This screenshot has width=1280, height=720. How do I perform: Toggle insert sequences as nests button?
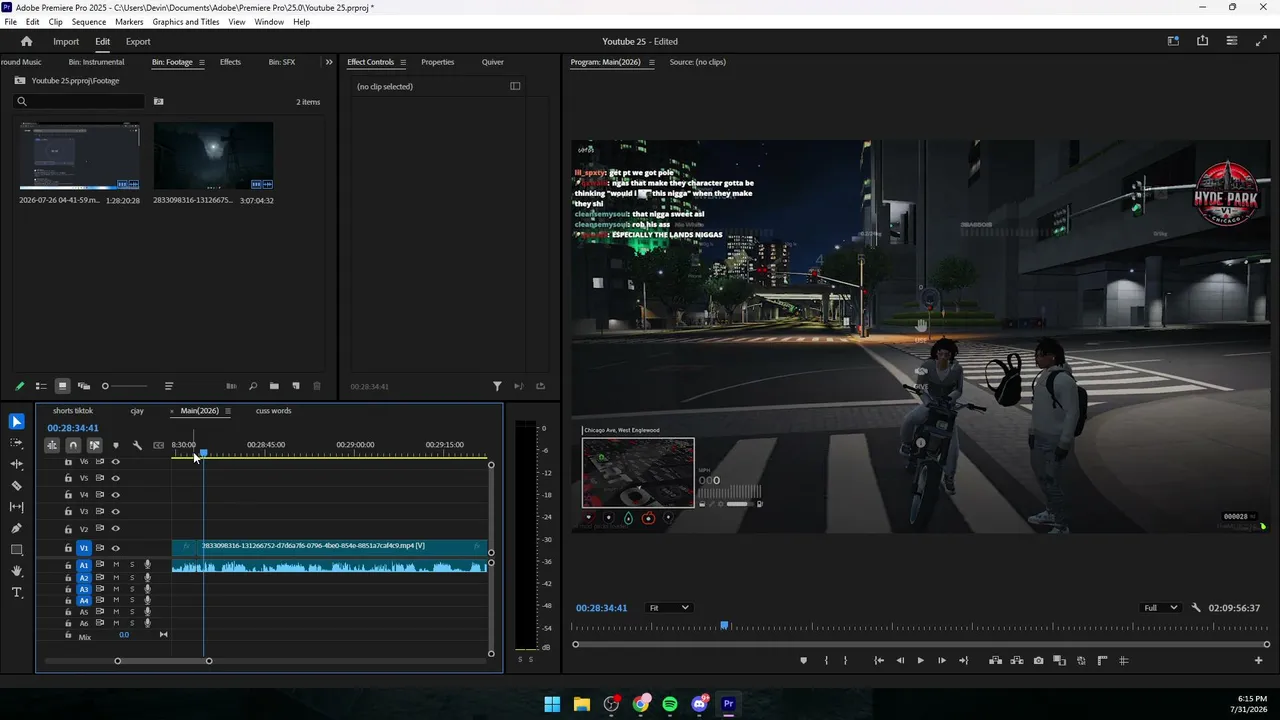[52, 445]
